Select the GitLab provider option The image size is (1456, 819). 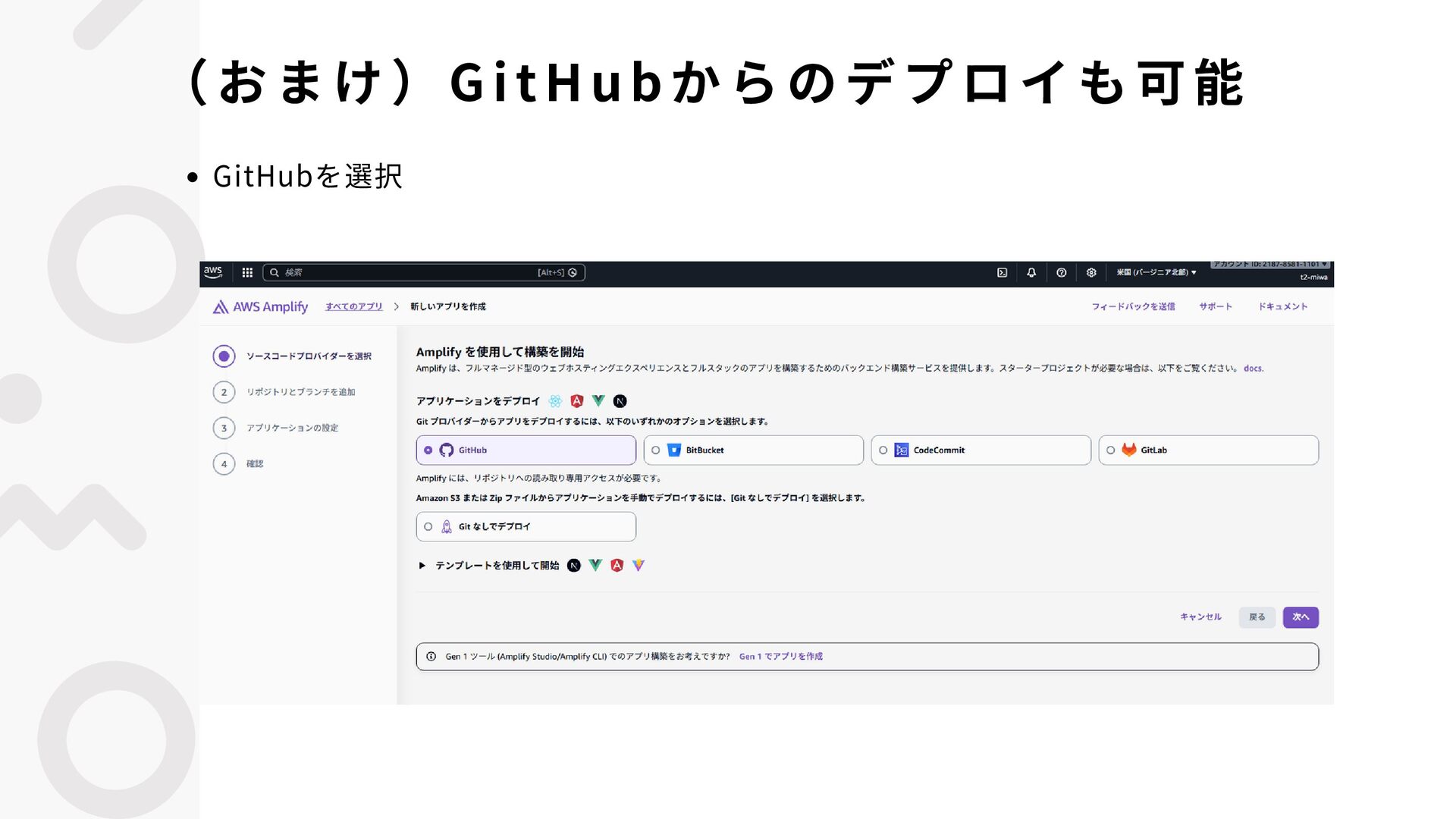coord(1111,450)
